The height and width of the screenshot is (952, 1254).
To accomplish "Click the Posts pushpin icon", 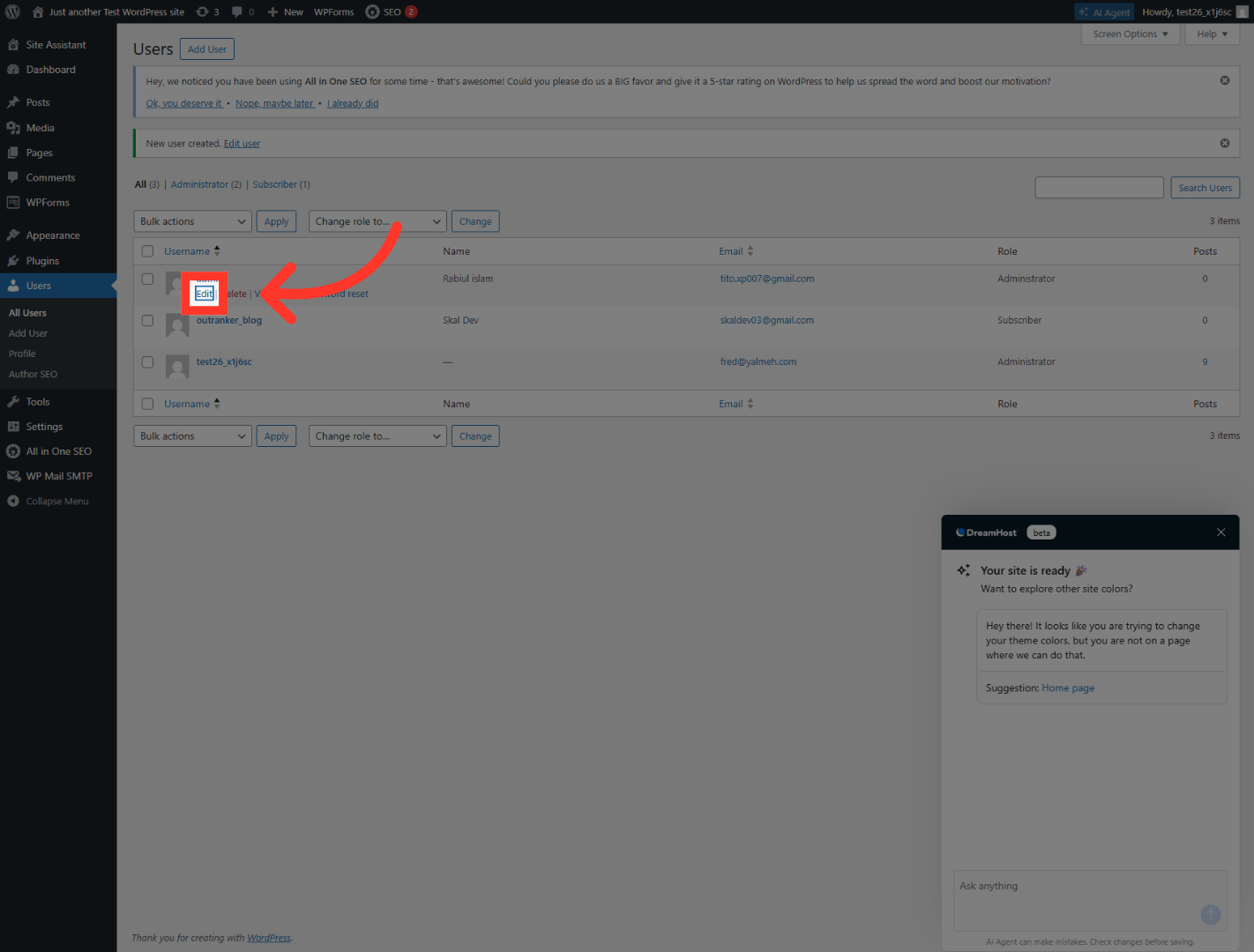I will [x=13, y=102].
